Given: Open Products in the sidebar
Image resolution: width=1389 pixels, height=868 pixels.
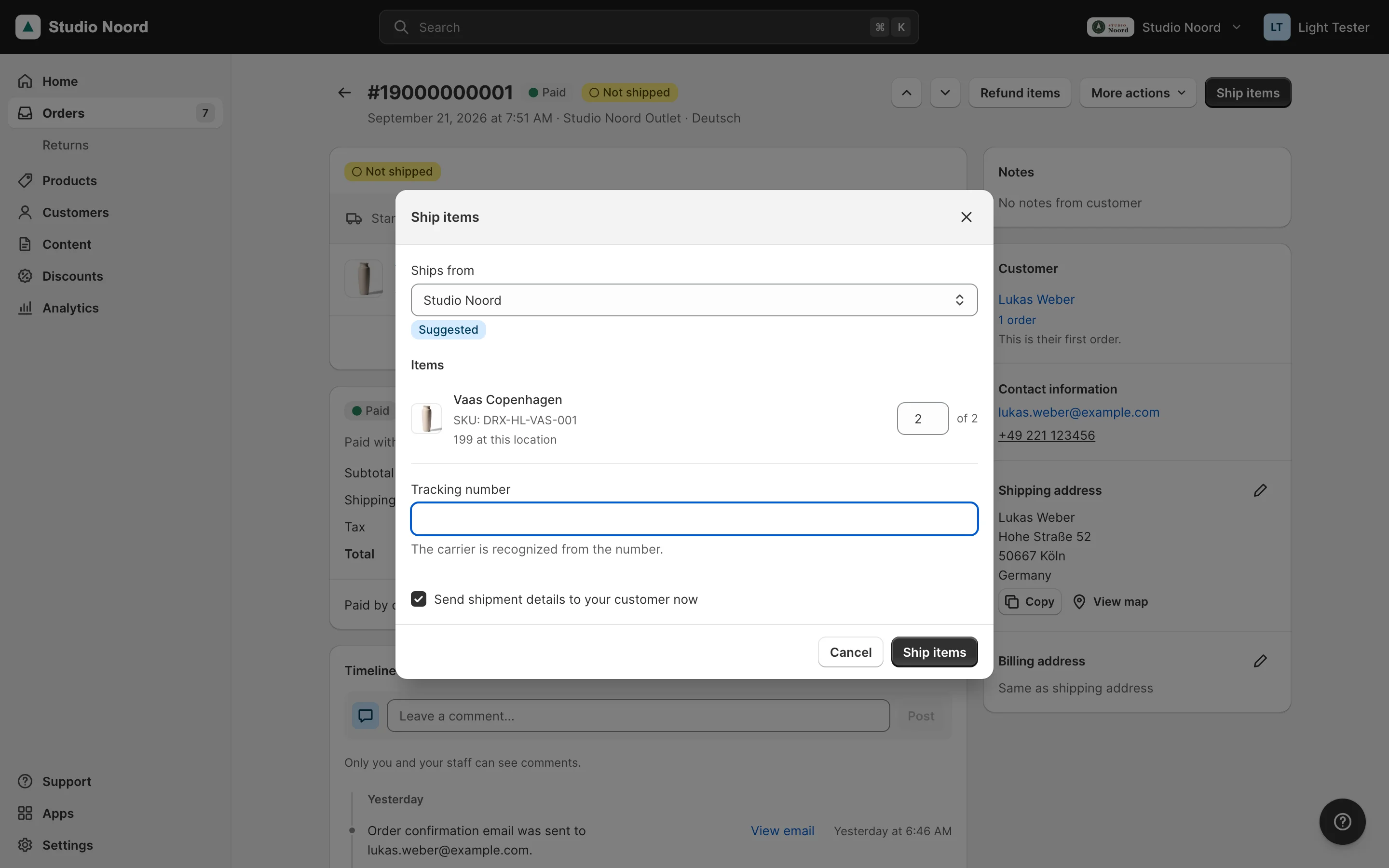Looking at the screenshot, I should click(x=69, y=180).
